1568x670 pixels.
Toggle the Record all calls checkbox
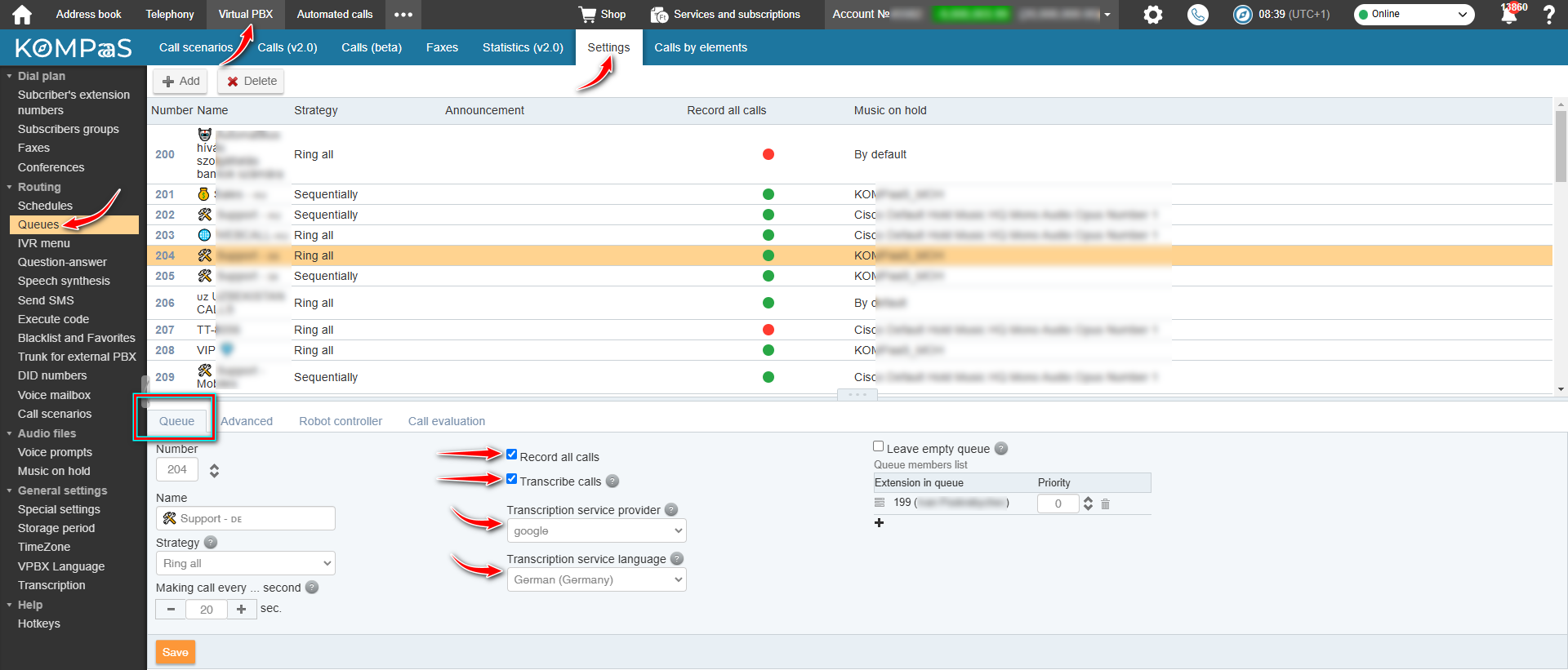(512, 455)
